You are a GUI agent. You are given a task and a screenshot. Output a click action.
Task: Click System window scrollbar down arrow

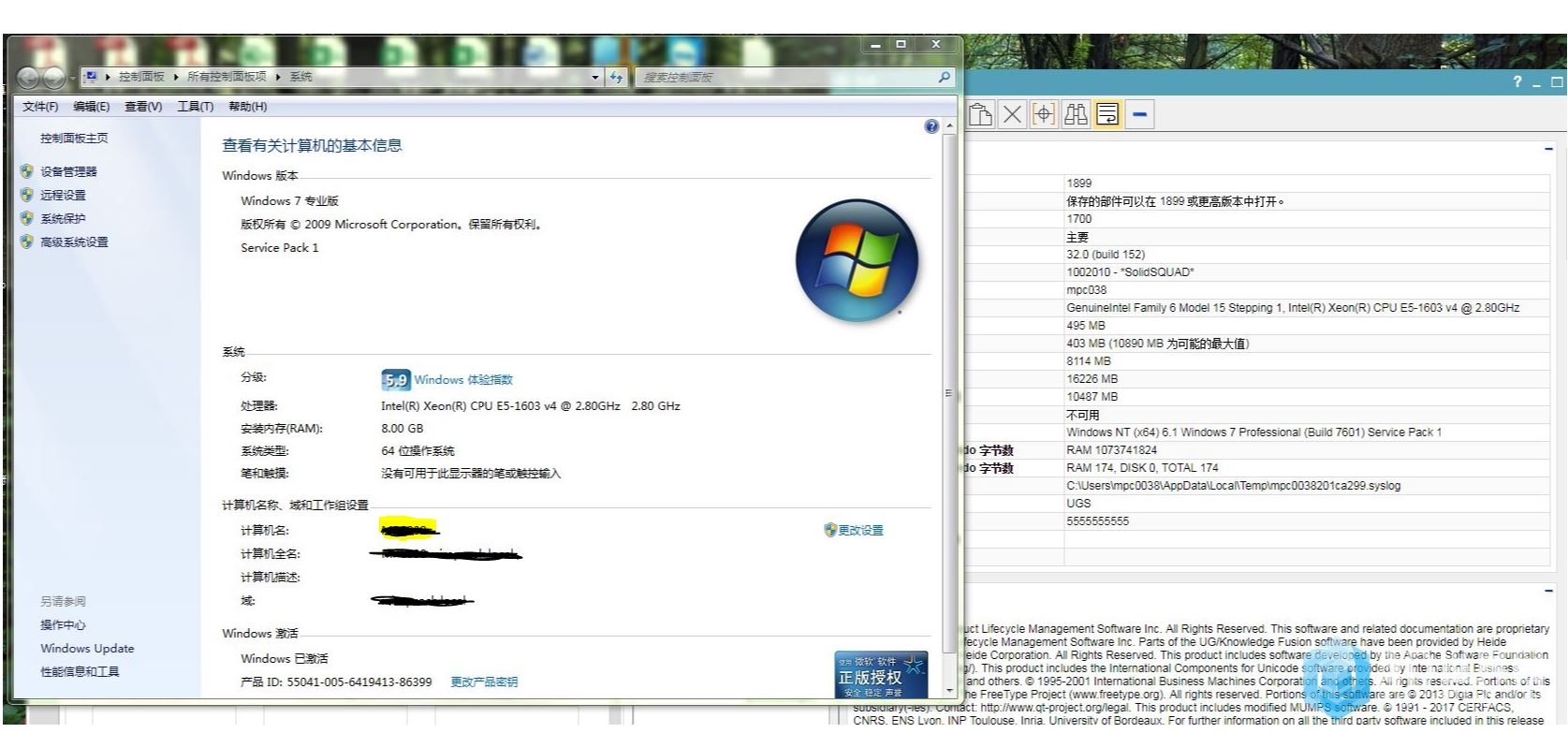(x=950, y=691)
